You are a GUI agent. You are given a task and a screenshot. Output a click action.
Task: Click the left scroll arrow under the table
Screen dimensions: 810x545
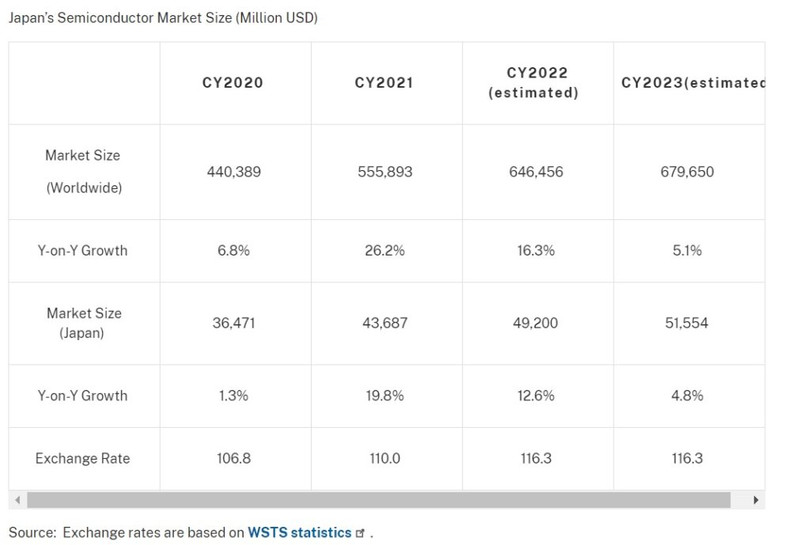[x=16, y=499]
